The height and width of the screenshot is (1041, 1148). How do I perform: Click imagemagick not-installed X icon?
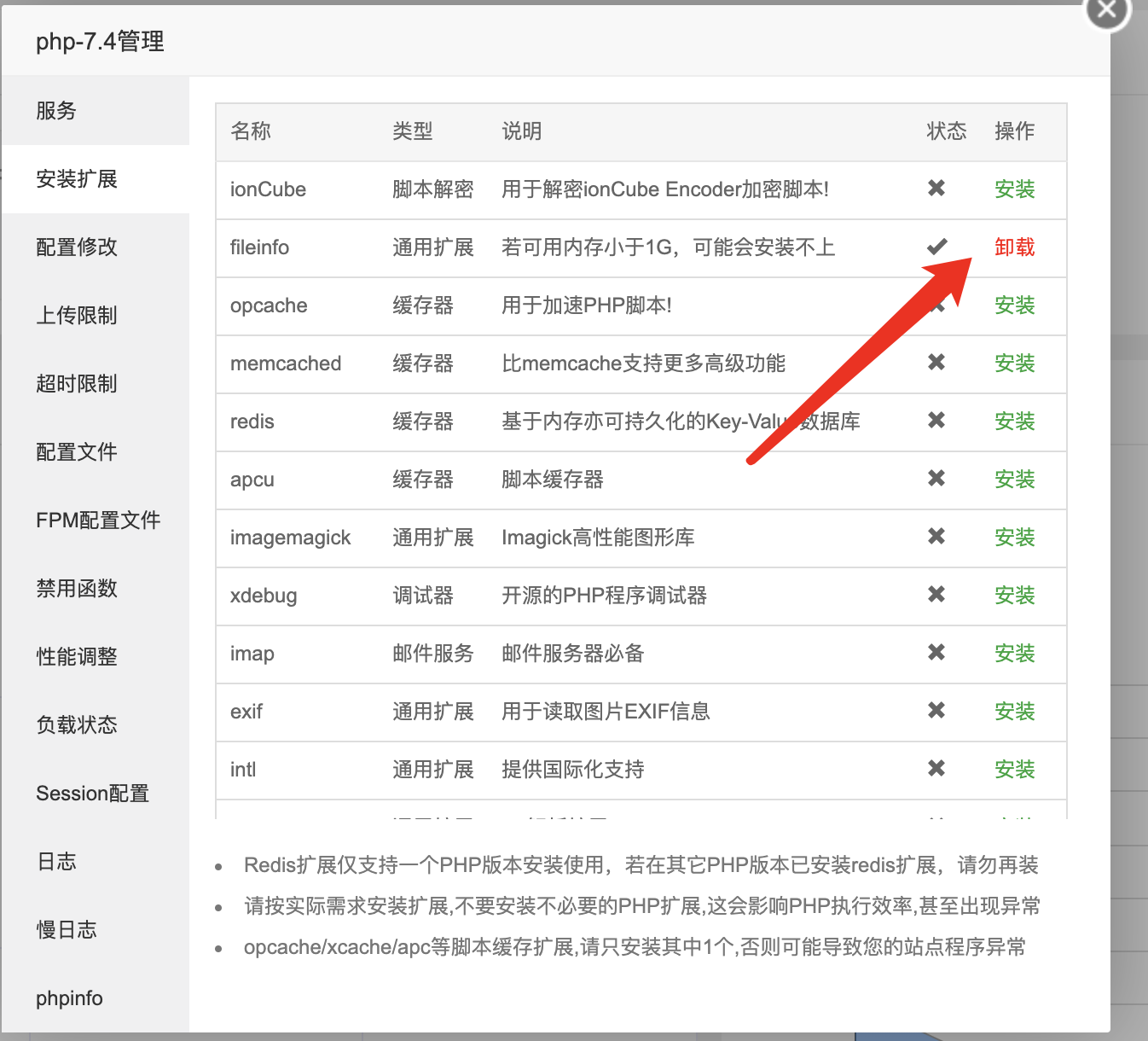[x=936, y=536]
